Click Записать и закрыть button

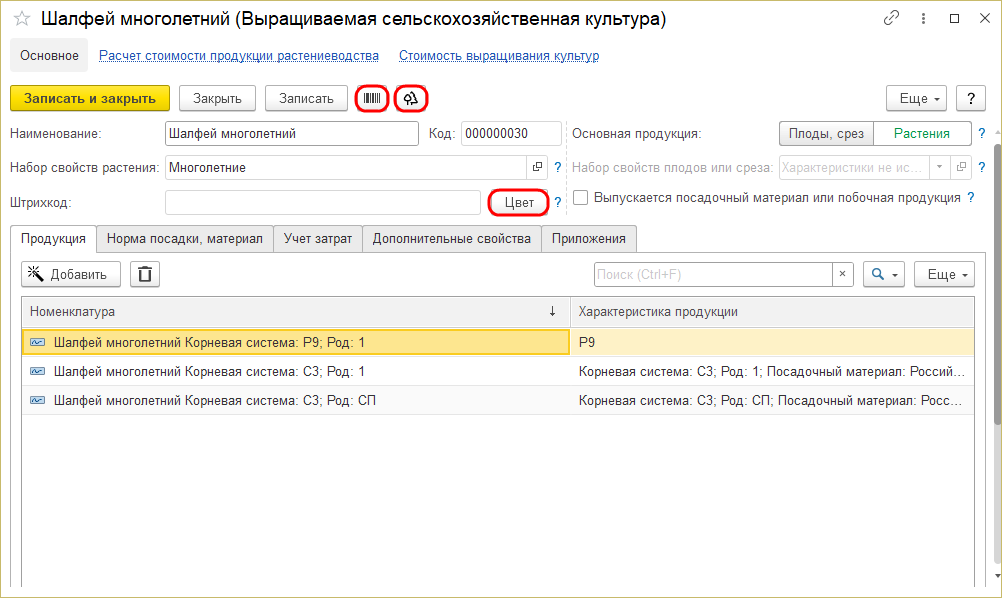point(90,98)
